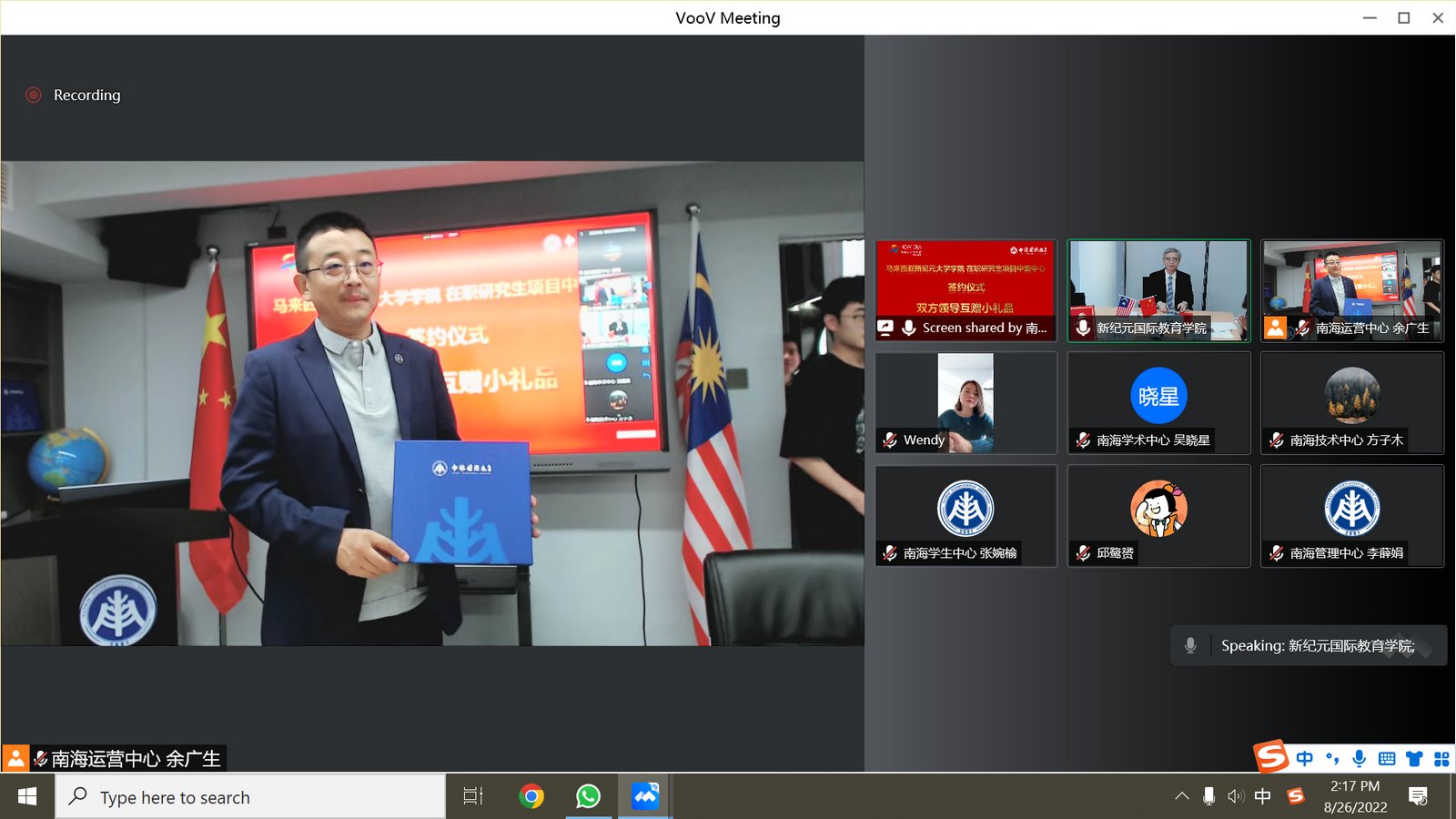Click the blue logo avatar of 李薛娟
This screenshot has width=1456, height=819.
[x=1351, y=509]
